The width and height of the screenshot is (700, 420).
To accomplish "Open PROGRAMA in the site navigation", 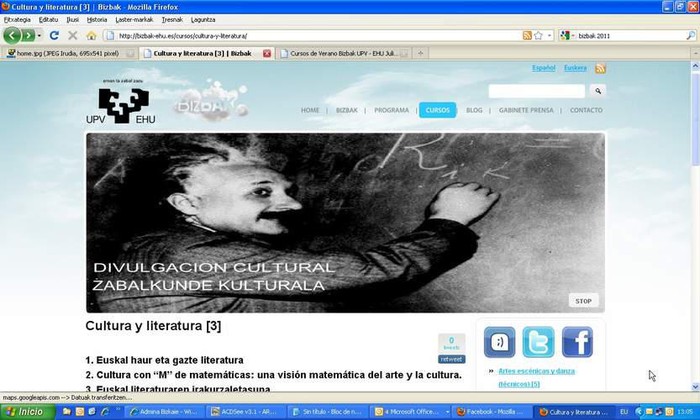I will 392,110.
